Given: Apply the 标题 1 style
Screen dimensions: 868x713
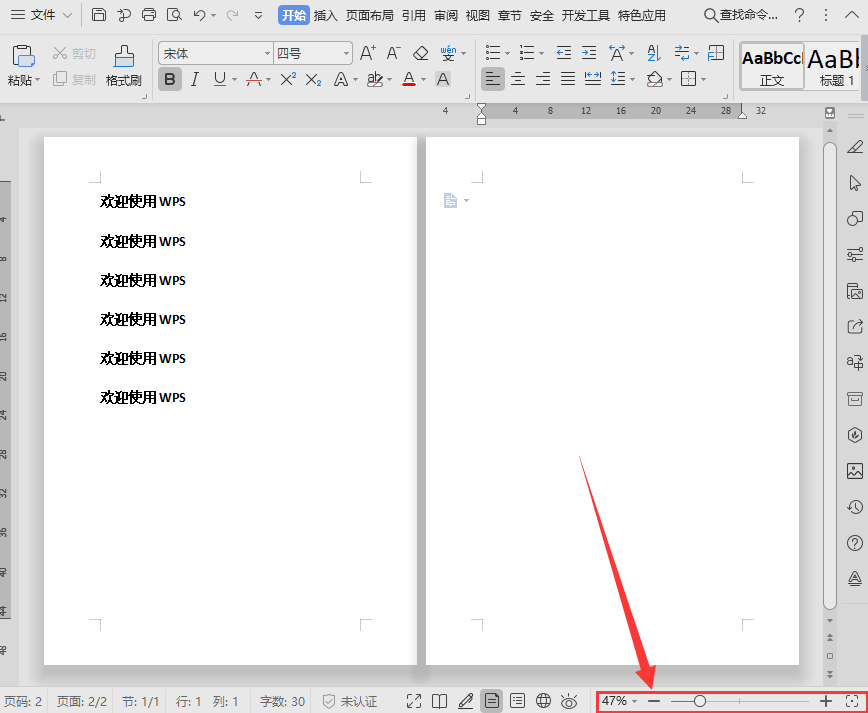Looking at the screenshot, I should (836, 66).
